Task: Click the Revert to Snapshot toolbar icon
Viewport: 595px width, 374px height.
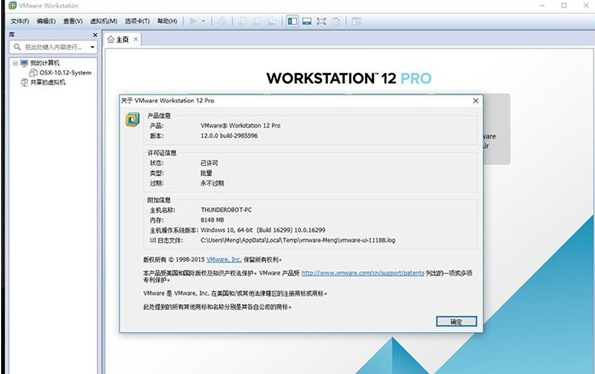Action: (257, 21)
